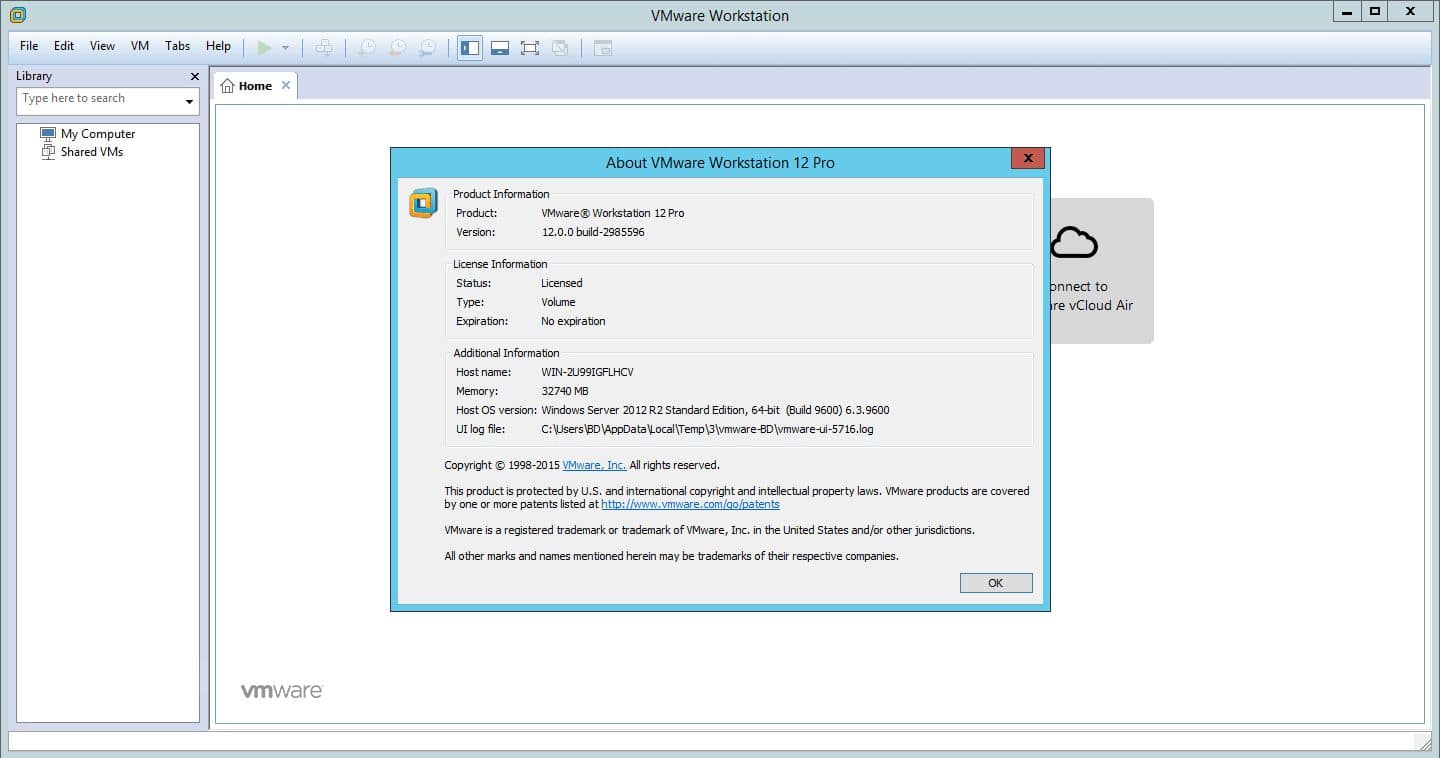Click the Host OS version value text
1440x758 pixels.
(715, 410)
